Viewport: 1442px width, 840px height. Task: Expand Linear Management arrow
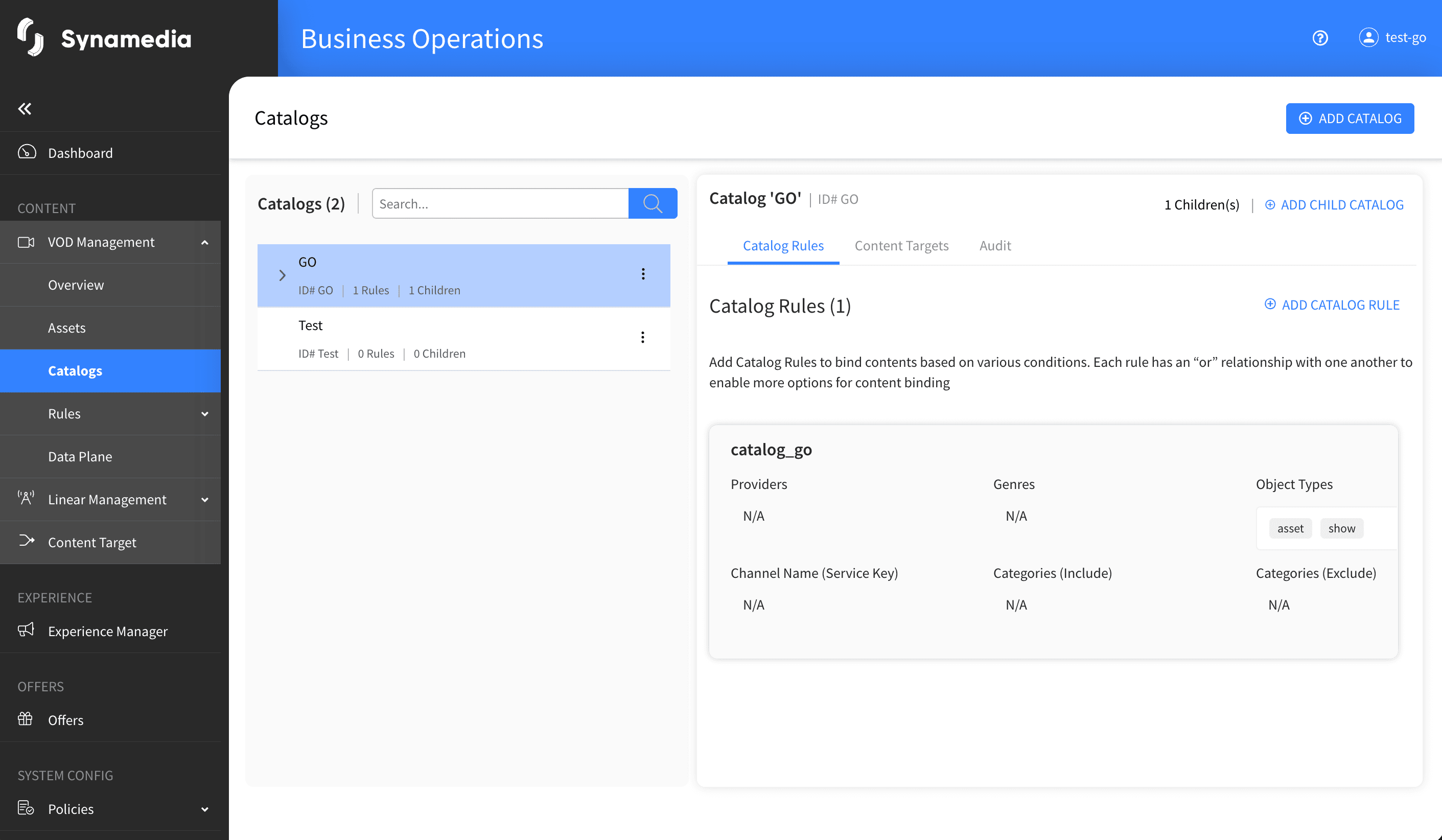205,500
